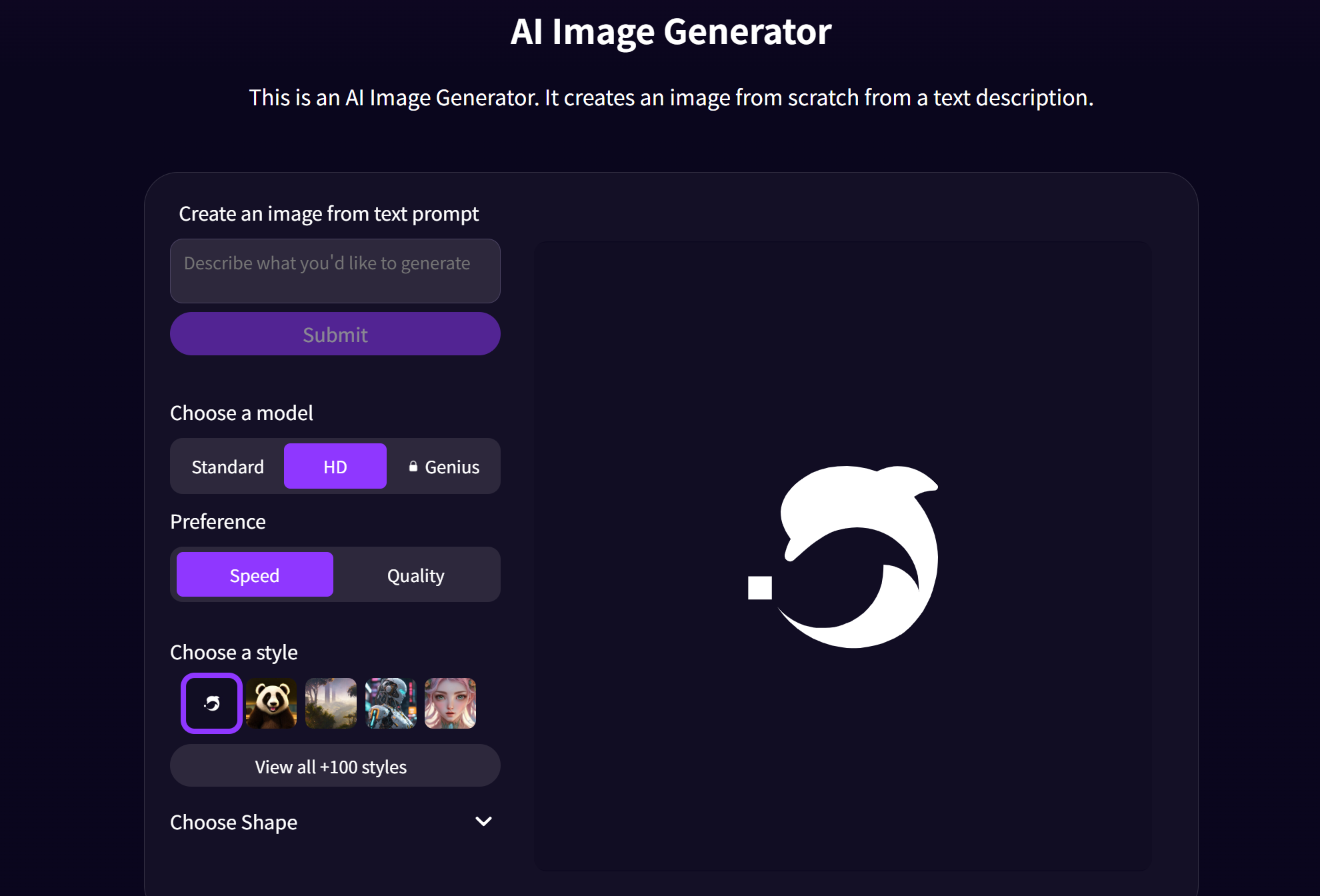Click the large dolphin logo placeholder
1320x896 pixels.
[x=860, y=557]
